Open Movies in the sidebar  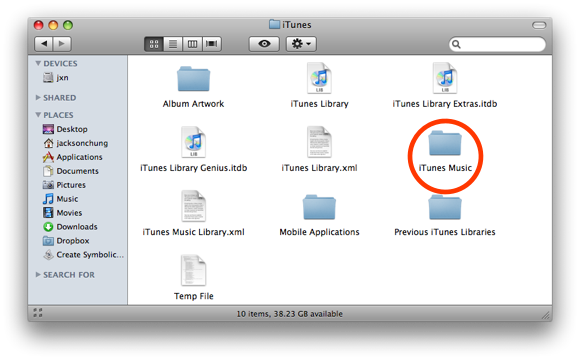[63, 213]
